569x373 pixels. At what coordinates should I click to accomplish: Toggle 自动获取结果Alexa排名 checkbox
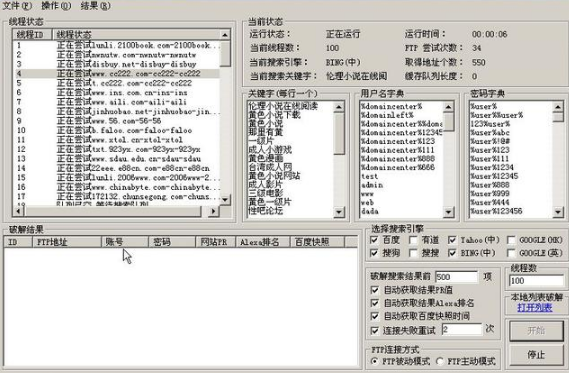(x=375, y=303)
